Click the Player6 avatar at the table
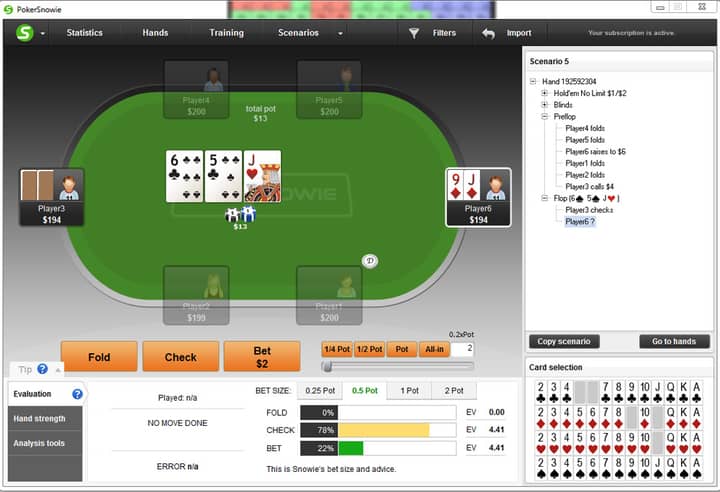 [495, 187]
